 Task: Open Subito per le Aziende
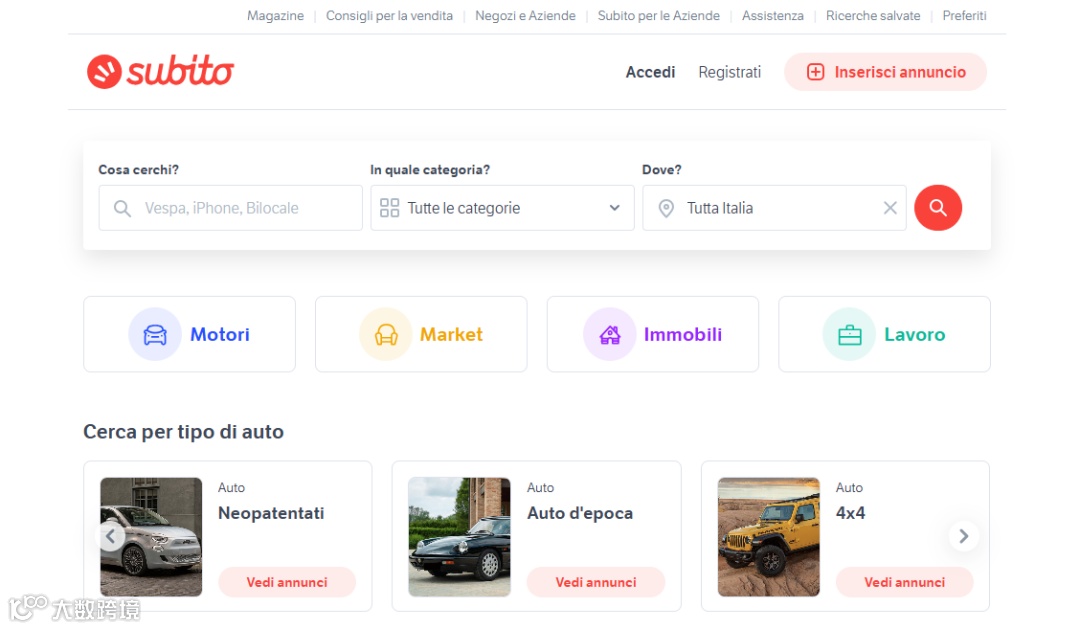658,15
